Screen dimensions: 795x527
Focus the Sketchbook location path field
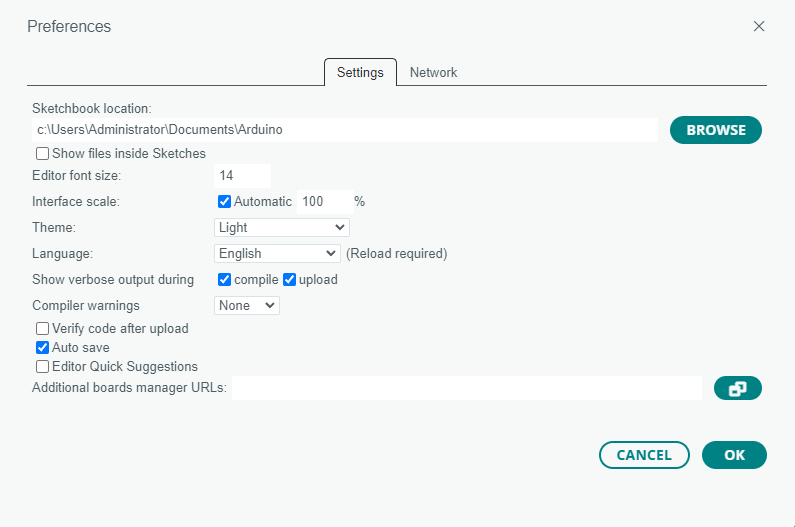[345, 130]
